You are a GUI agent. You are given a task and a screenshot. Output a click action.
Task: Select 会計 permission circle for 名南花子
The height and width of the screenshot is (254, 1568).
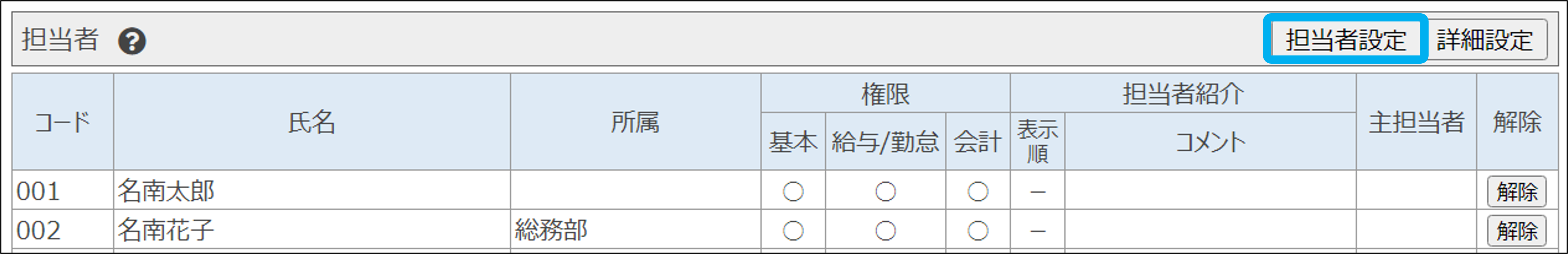coord(978,231)
